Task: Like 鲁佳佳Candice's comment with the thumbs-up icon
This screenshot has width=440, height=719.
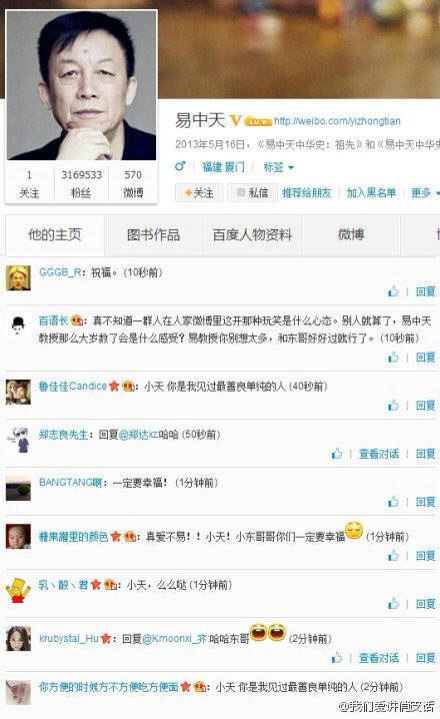Action: click(393, 405)
